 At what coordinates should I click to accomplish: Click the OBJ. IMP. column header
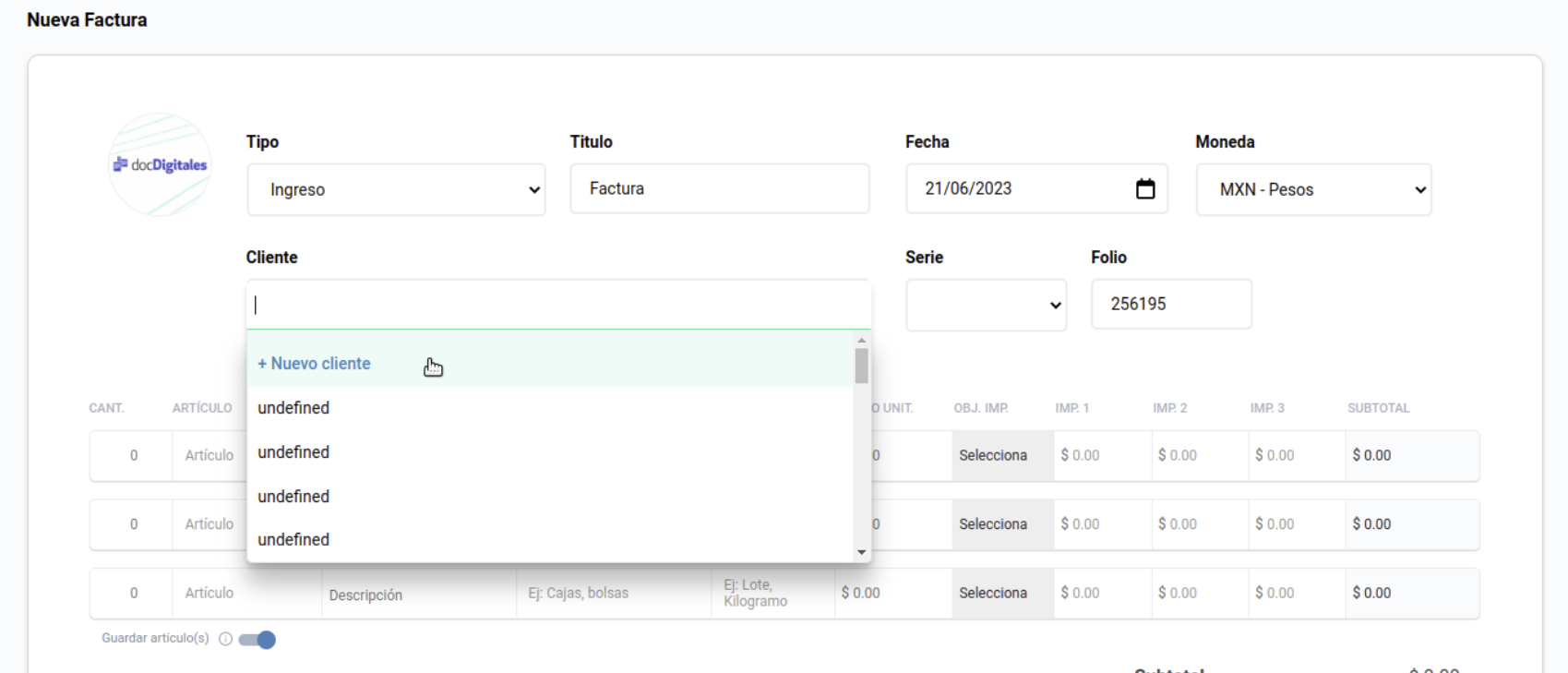(x=981, y=408)
